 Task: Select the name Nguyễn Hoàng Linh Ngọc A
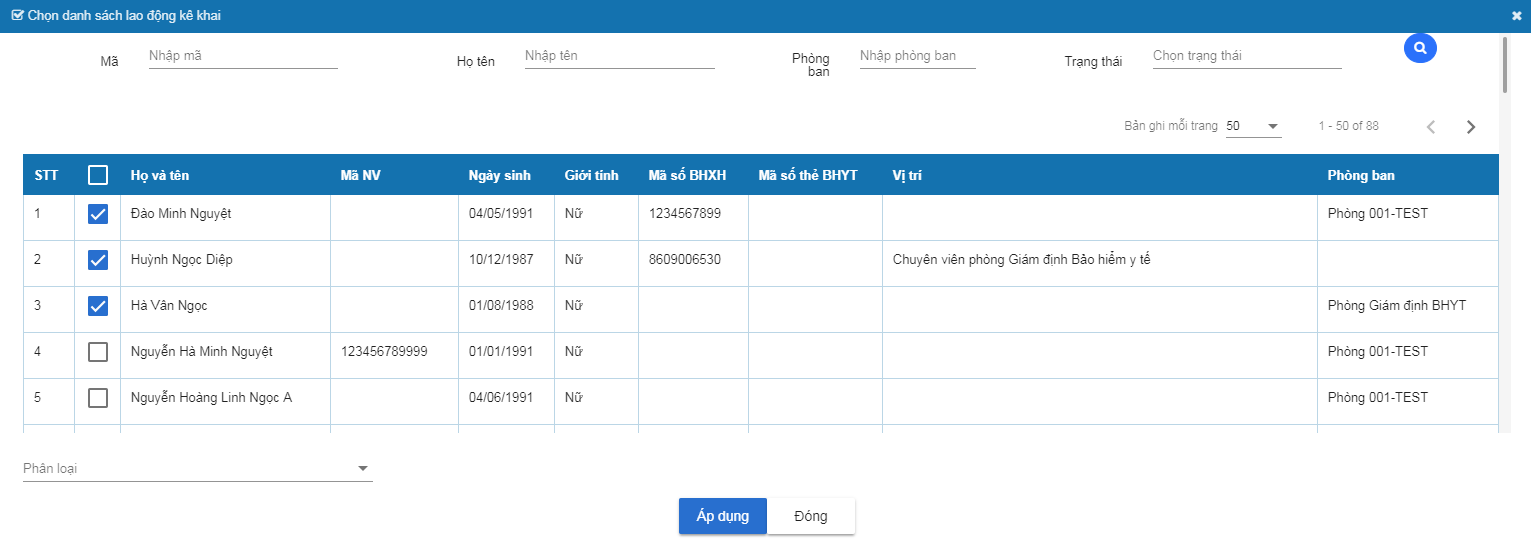click(x=211, y=398)
